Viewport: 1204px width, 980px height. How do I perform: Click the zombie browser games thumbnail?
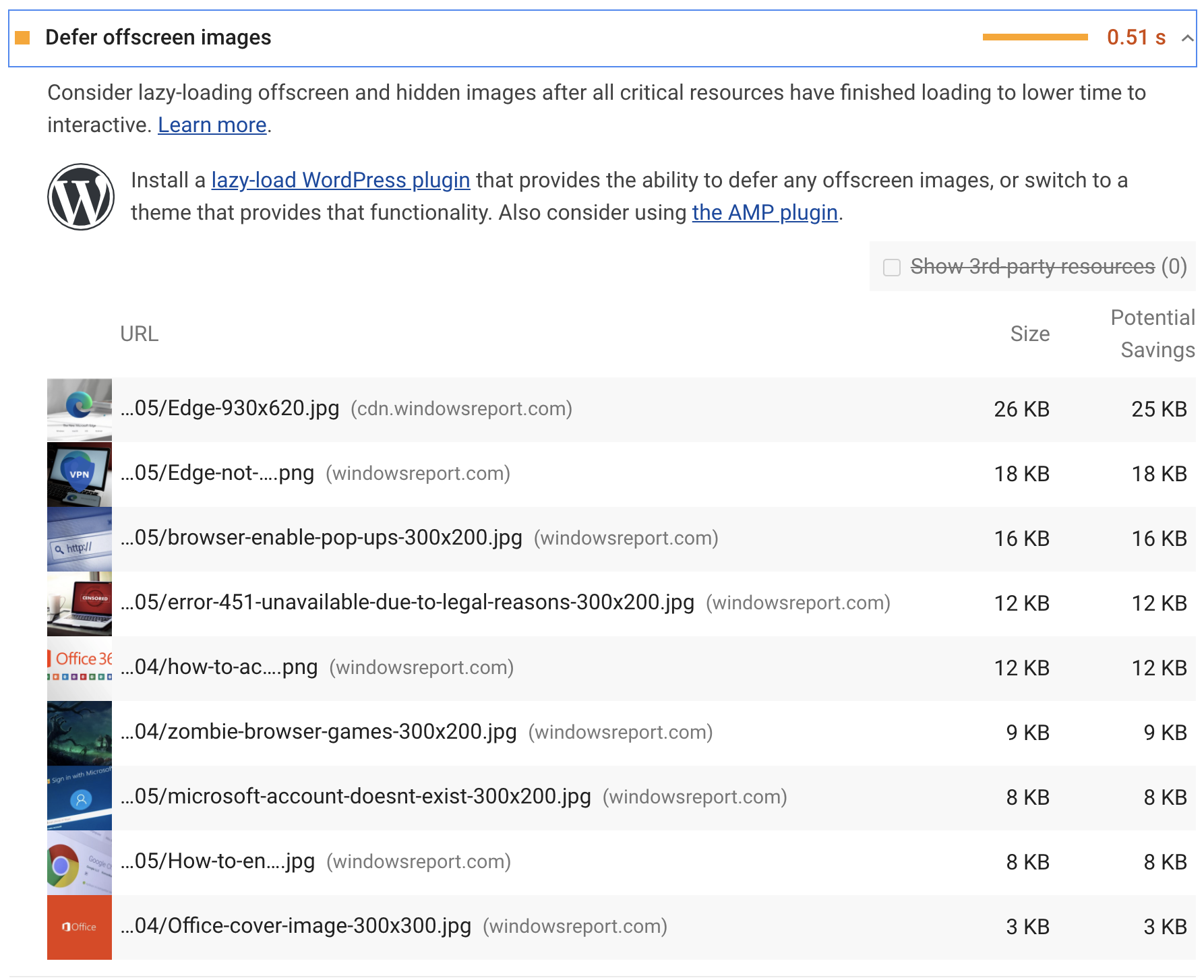tap(79, 733)
